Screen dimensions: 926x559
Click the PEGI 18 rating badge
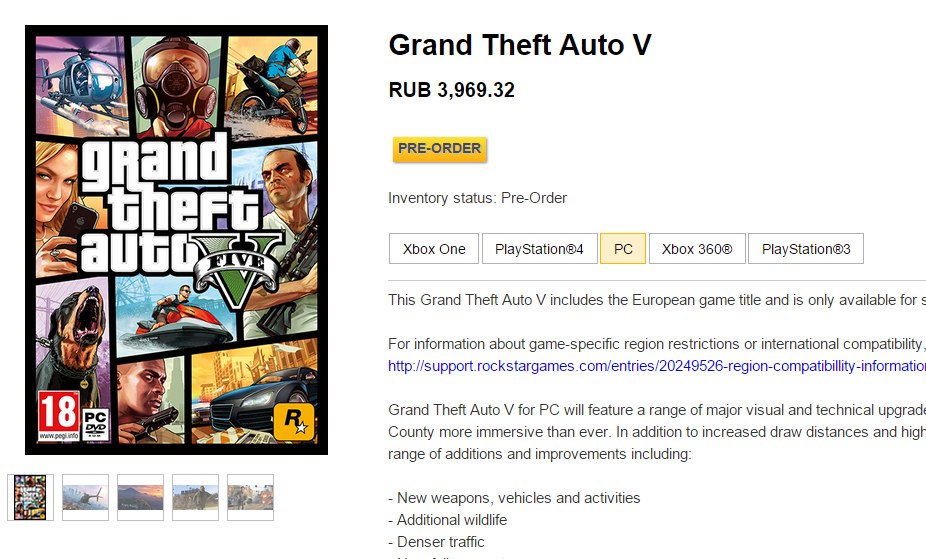[x=58, y=416]
